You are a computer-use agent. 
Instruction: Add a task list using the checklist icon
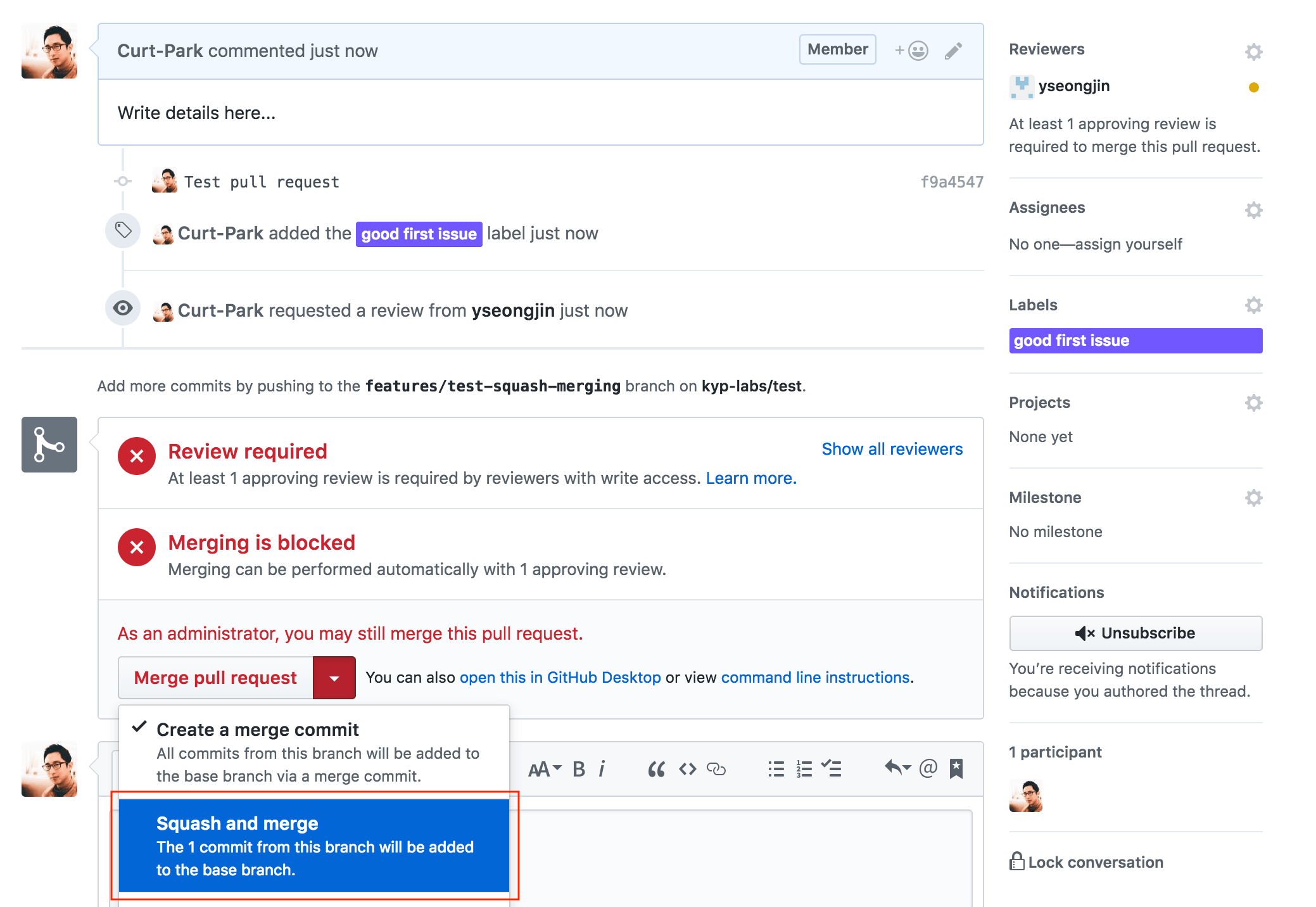(x=832, y=769)
